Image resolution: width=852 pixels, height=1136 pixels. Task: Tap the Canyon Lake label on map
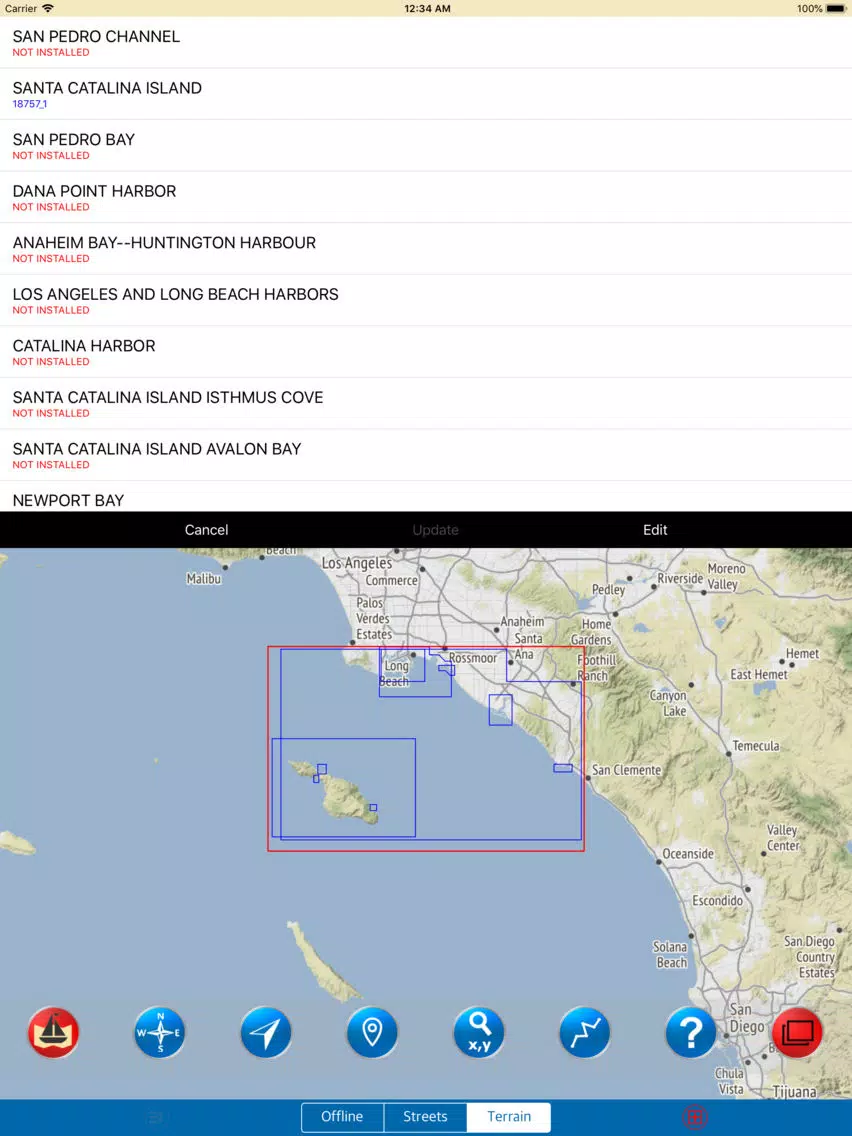[668, 703]
